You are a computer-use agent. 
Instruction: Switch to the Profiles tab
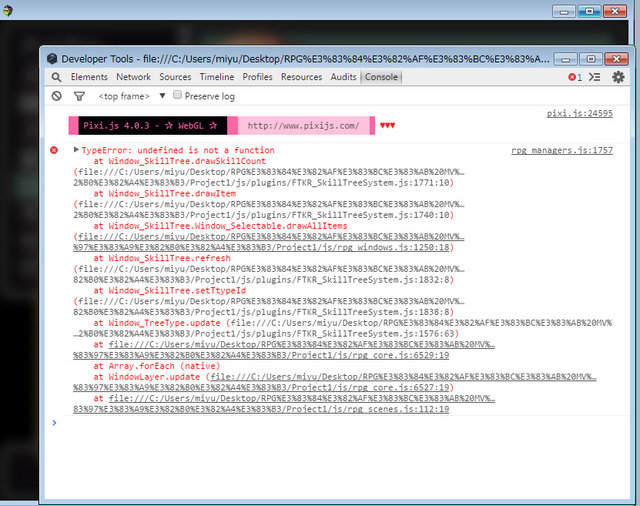tap(257, 77)
